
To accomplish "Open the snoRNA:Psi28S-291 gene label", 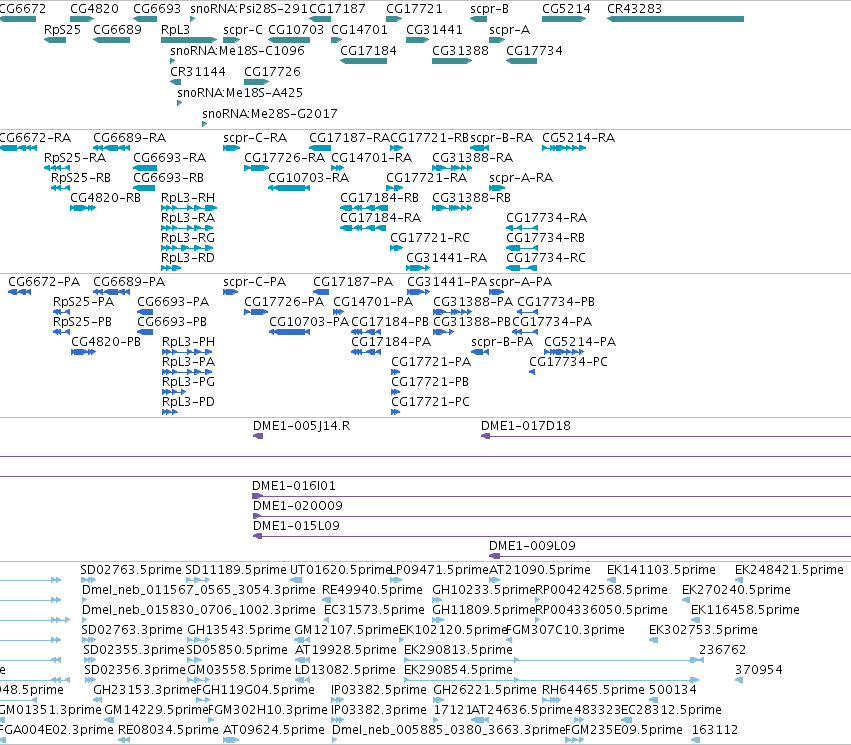I will [249, 9].
